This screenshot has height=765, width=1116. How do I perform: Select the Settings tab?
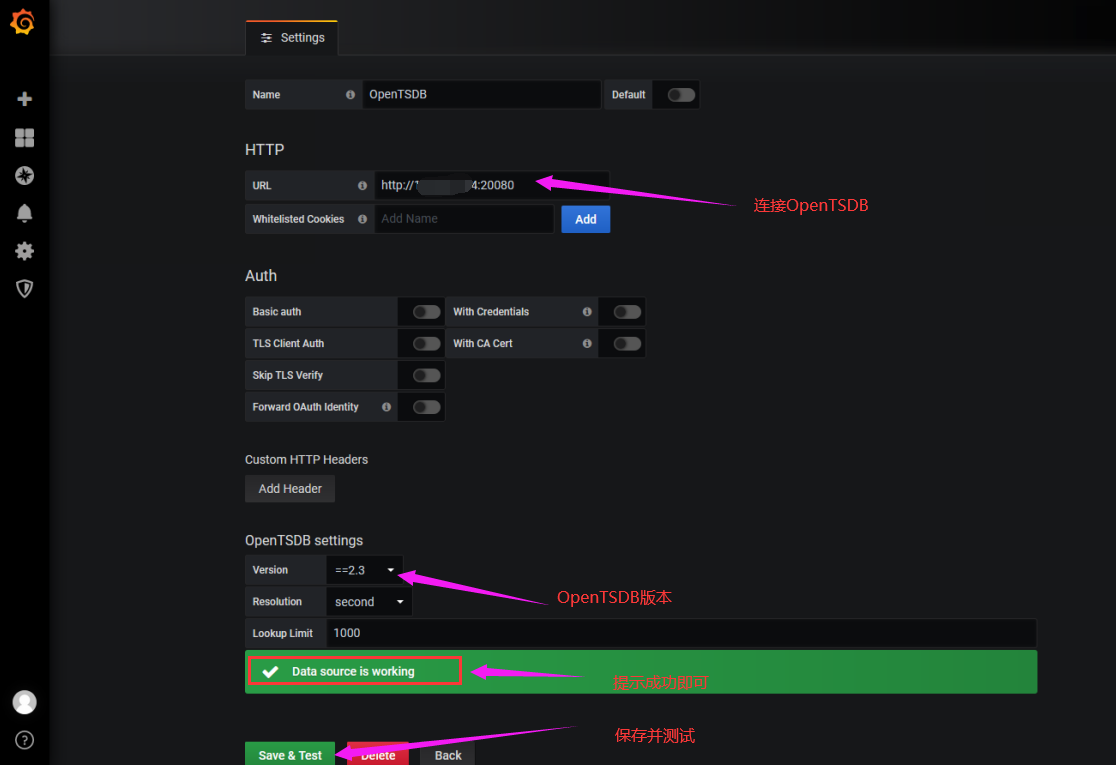[x=292, y=38]
